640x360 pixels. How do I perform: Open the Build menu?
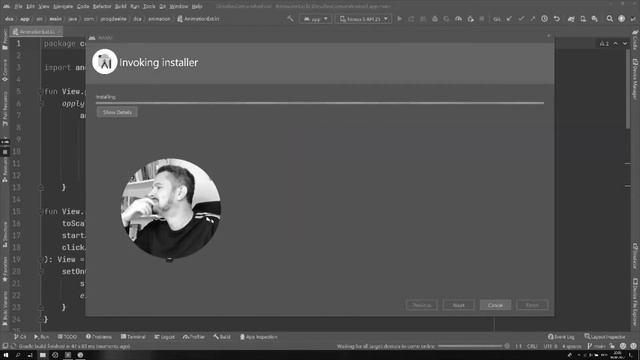(x=121, y=7)
